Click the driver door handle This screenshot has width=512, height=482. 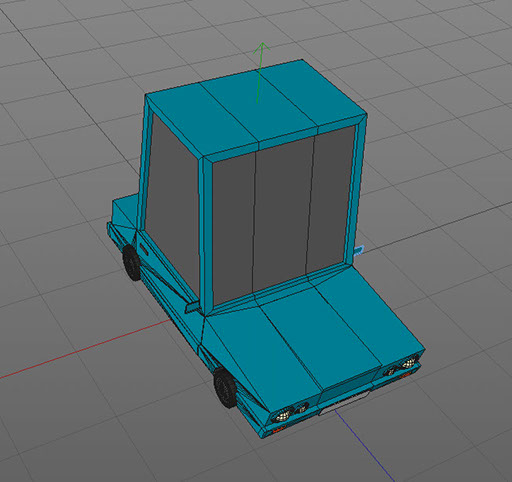145,250
